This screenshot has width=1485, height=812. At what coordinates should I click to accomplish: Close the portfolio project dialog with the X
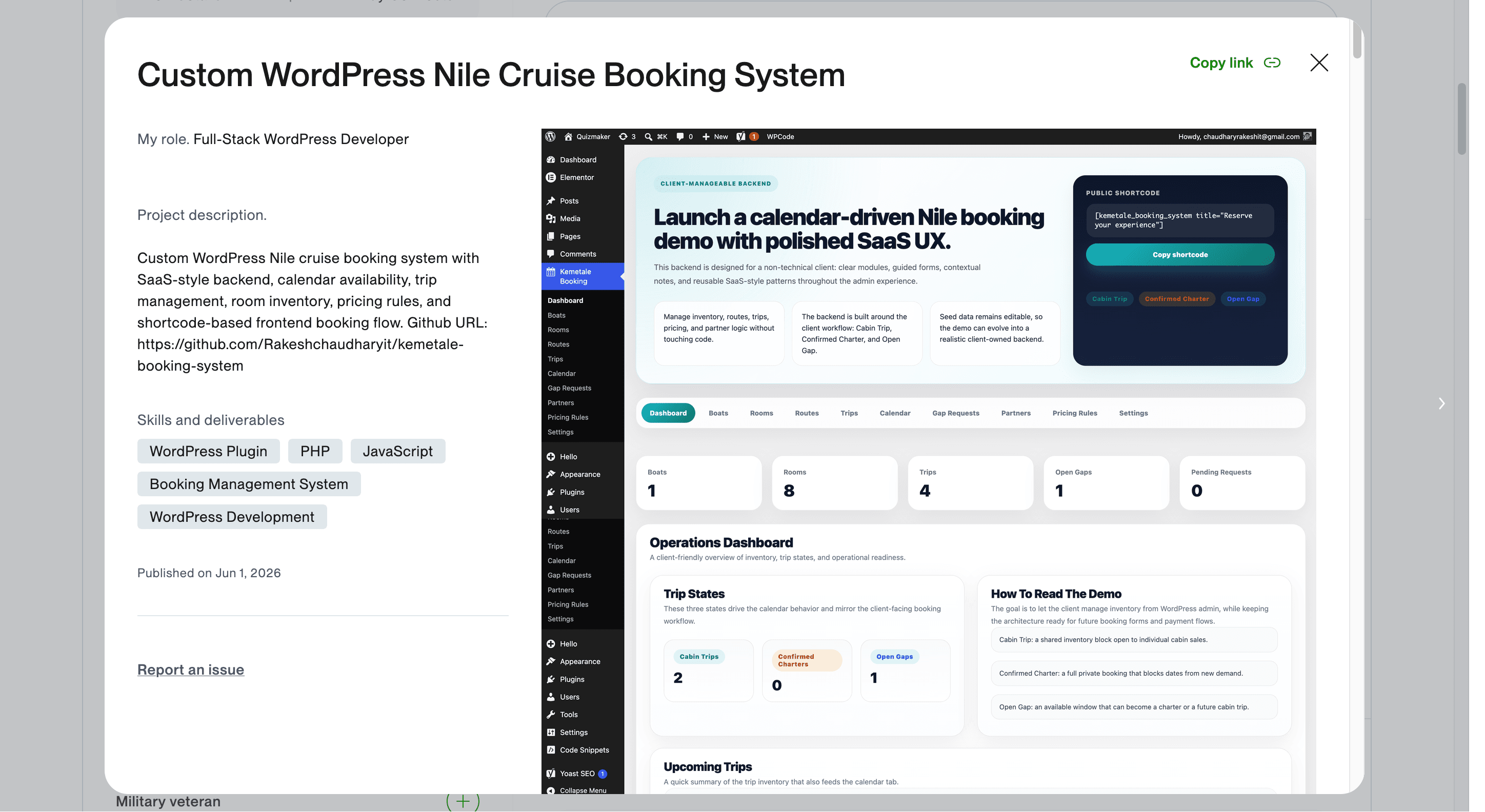pos(1319,62)
